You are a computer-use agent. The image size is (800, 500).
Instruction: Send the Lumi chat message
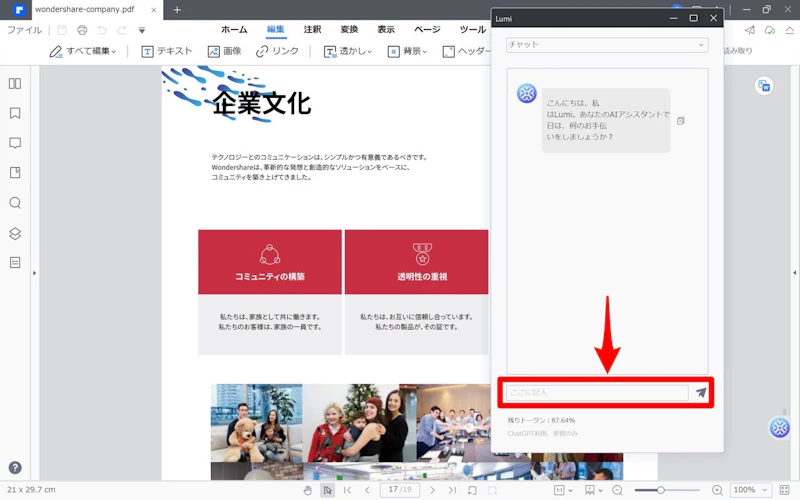click(x=701, y=392)
